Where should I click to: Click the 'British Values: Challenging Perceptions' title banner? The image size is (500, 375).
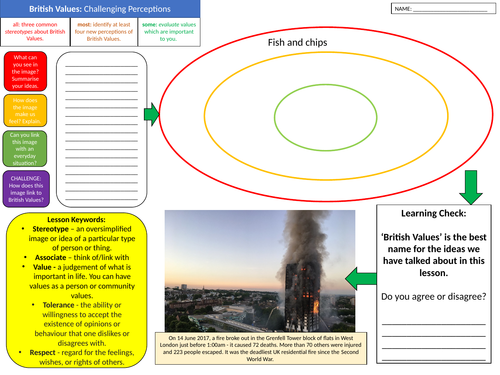tap(100, 9)
